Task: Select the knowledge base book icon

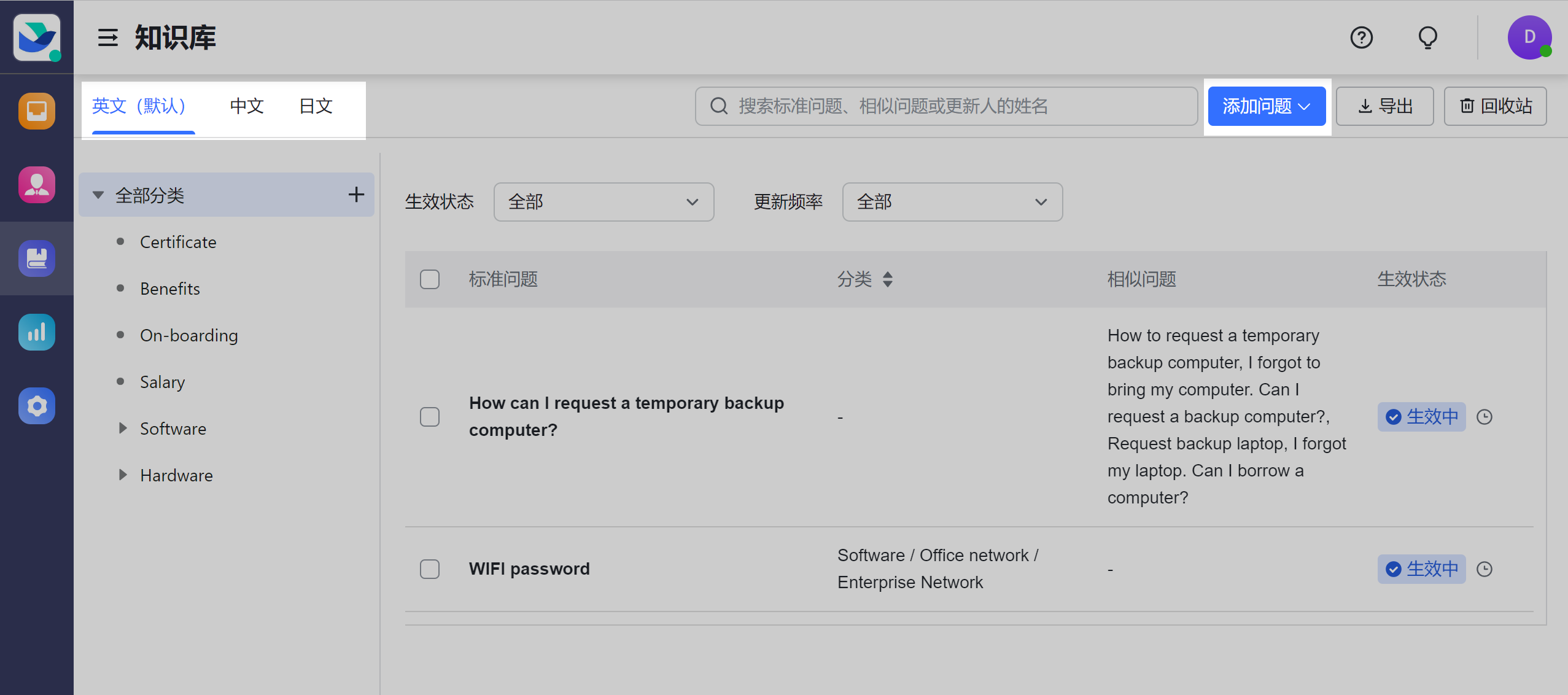Action: point(36,258)
